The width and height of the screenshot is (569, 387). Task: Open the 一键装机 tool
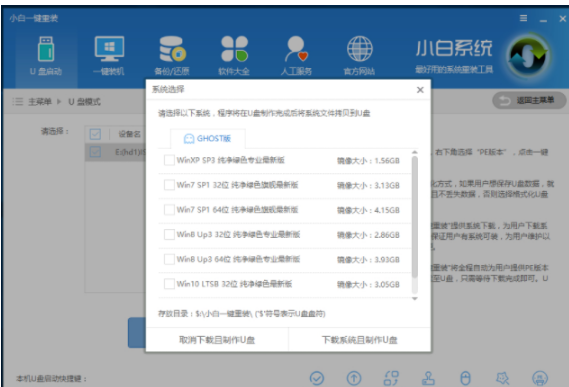click(x=109, y=56)
